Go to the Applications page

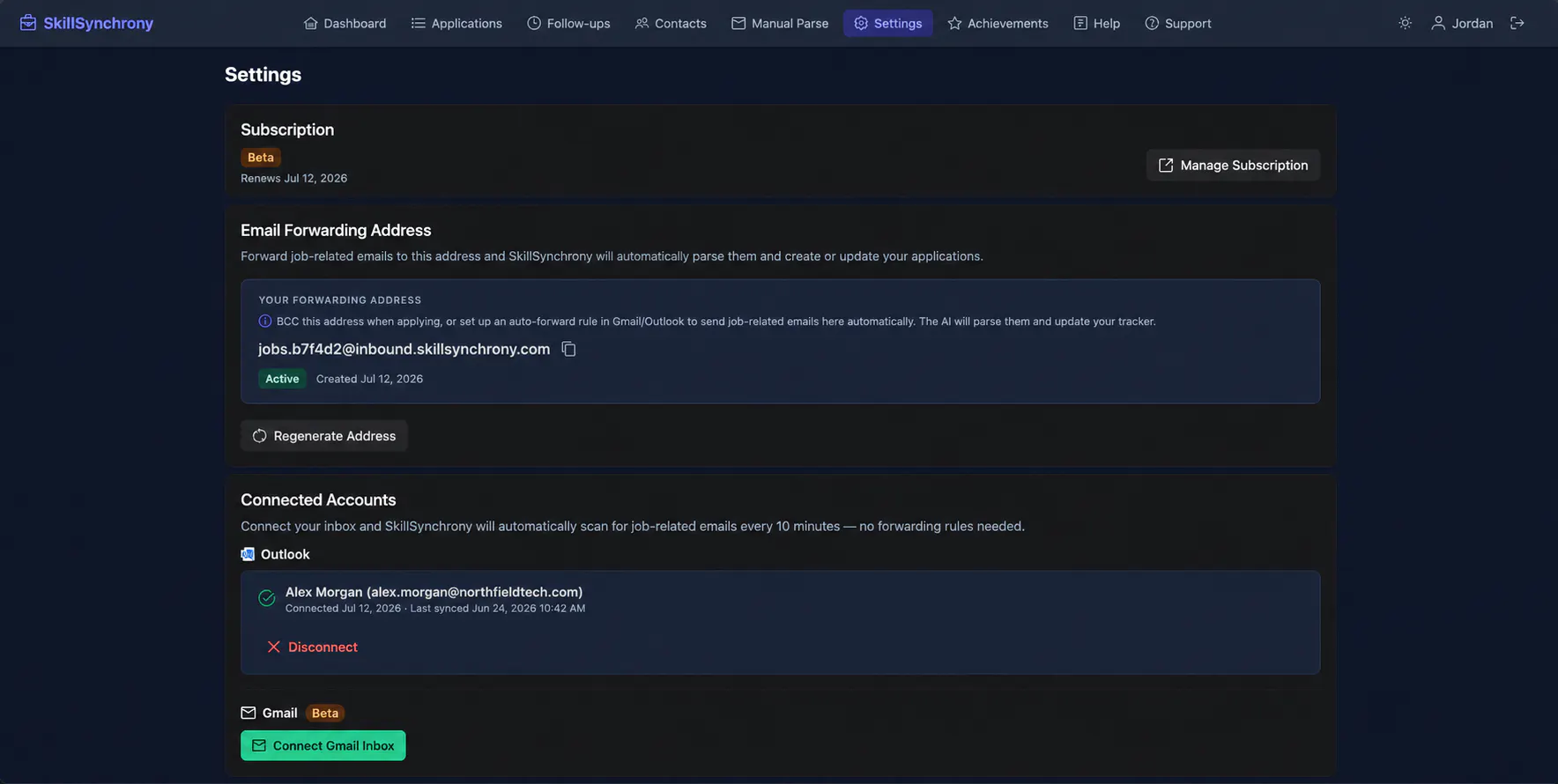[x=456, y=23]
